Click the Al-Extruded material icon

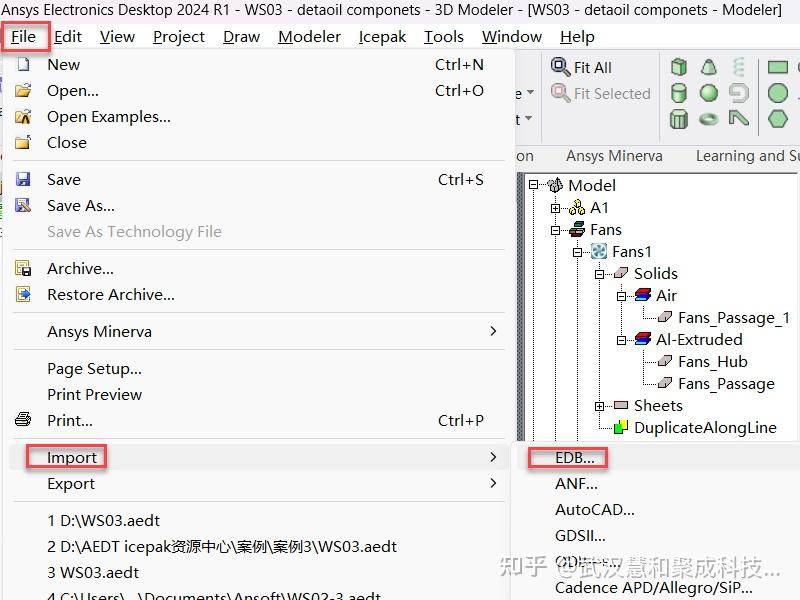643,339
